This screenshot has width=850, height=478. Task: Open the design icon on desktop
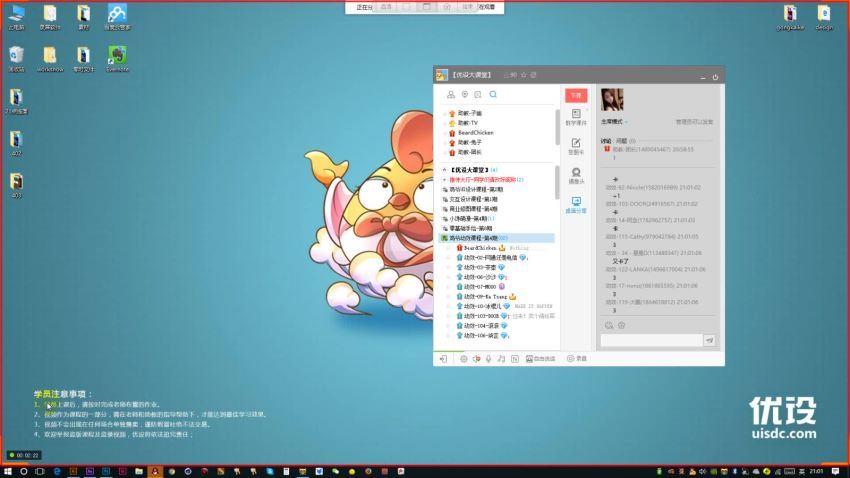(824, 17)
